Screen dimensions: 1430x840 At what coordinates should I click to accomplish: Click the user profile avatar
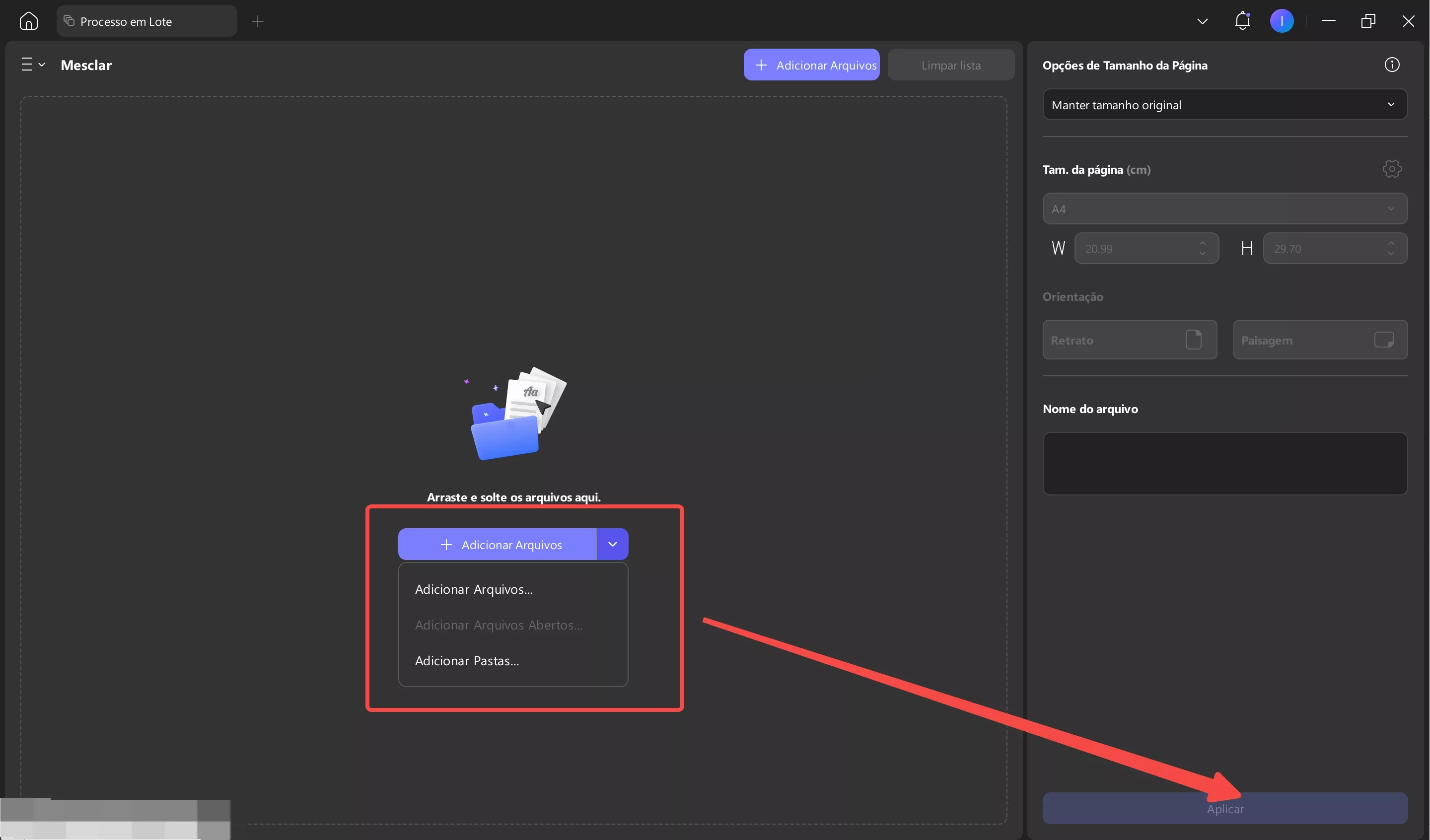tap(1282, 21)
